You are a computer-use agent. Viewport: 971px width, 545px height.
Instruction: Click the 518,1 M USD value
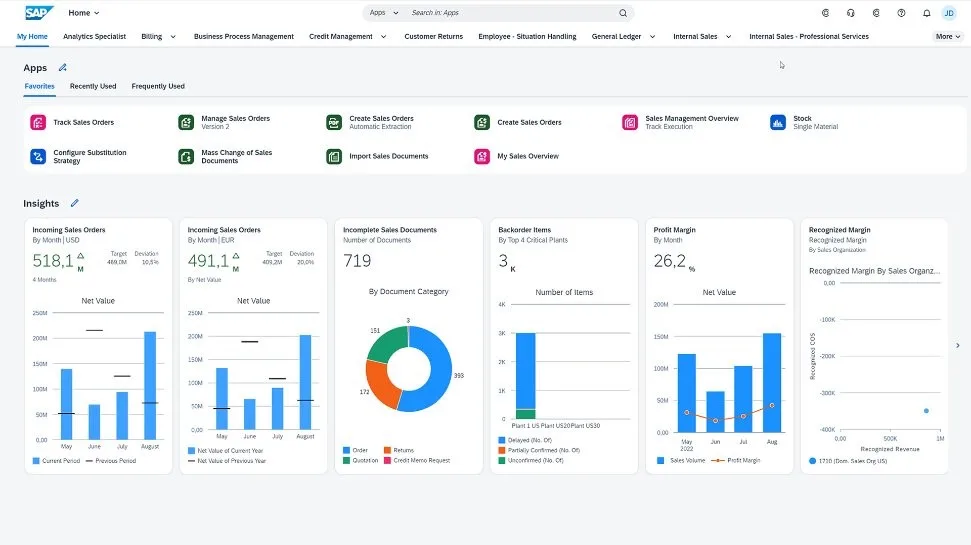point(53,261)
